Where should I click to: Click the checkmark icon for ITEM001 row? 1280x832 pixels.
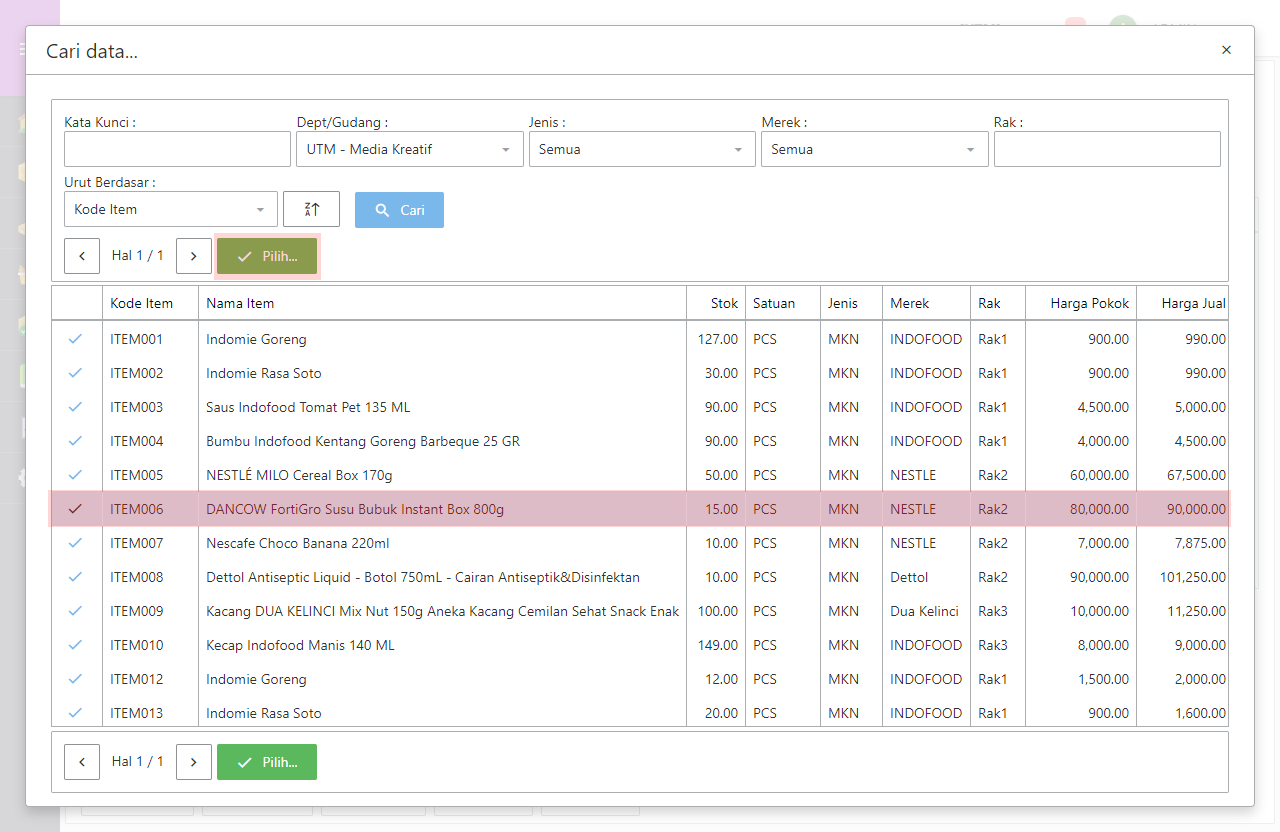pyautogui.click(x=75, y=339)
